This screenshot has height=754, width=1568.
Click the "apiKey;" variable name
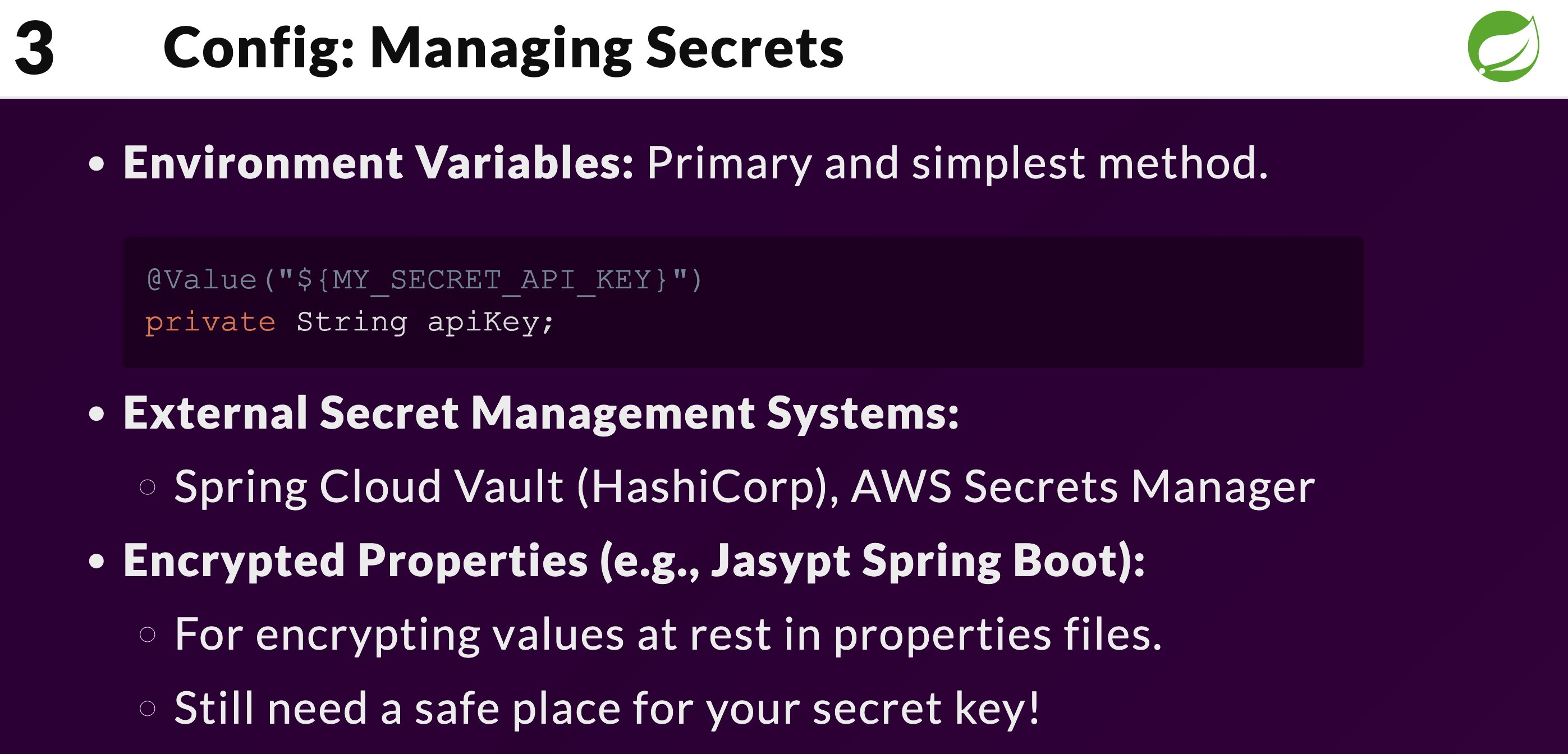point(490,322)
